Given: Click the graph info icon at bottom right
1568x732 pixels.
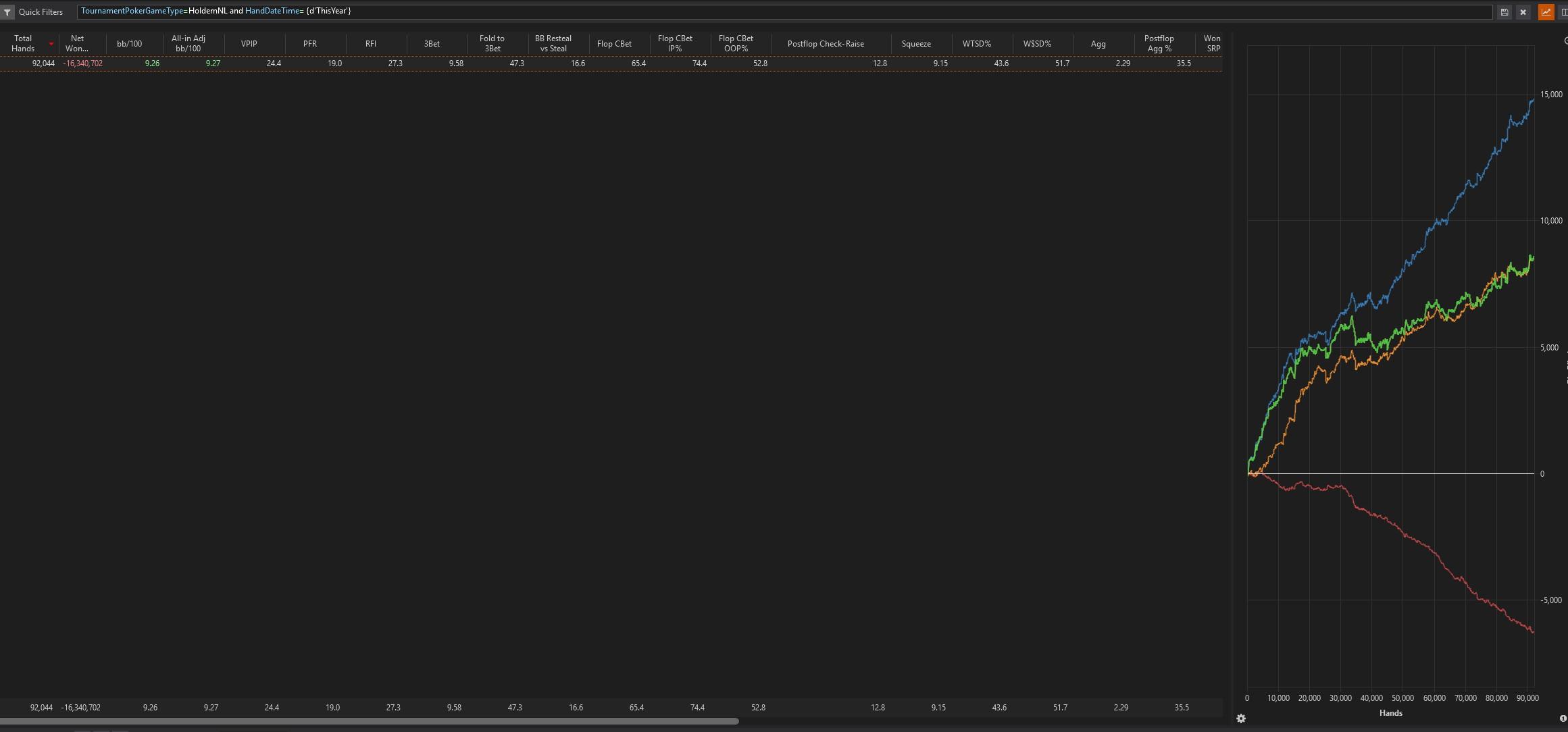Looking at the screenshot, I should pyautogui.click(x=1563, y=718).
